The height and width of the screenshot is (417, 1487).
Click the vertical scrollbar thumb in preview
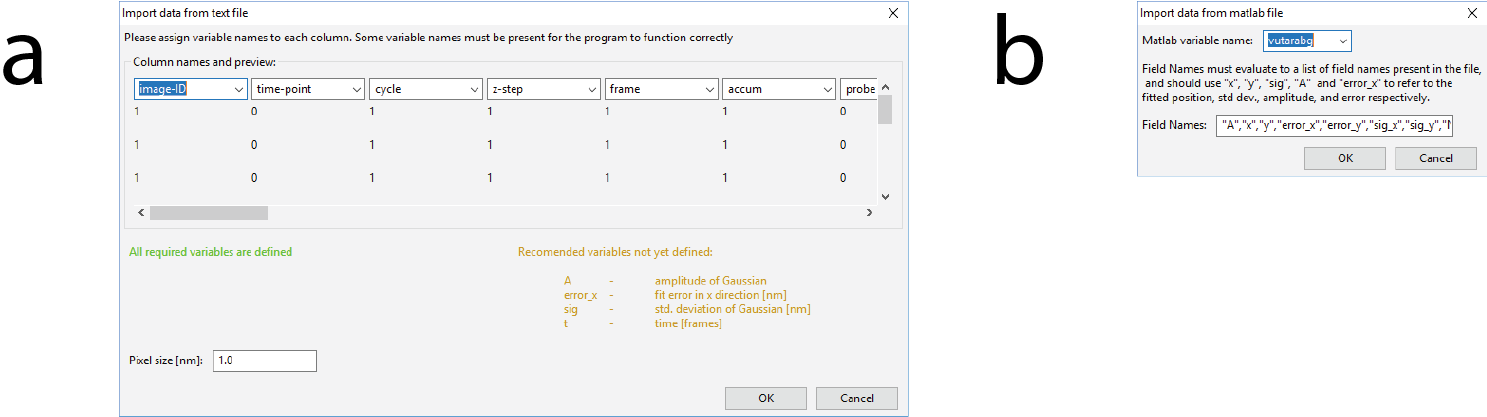click(x=885, y=110)
